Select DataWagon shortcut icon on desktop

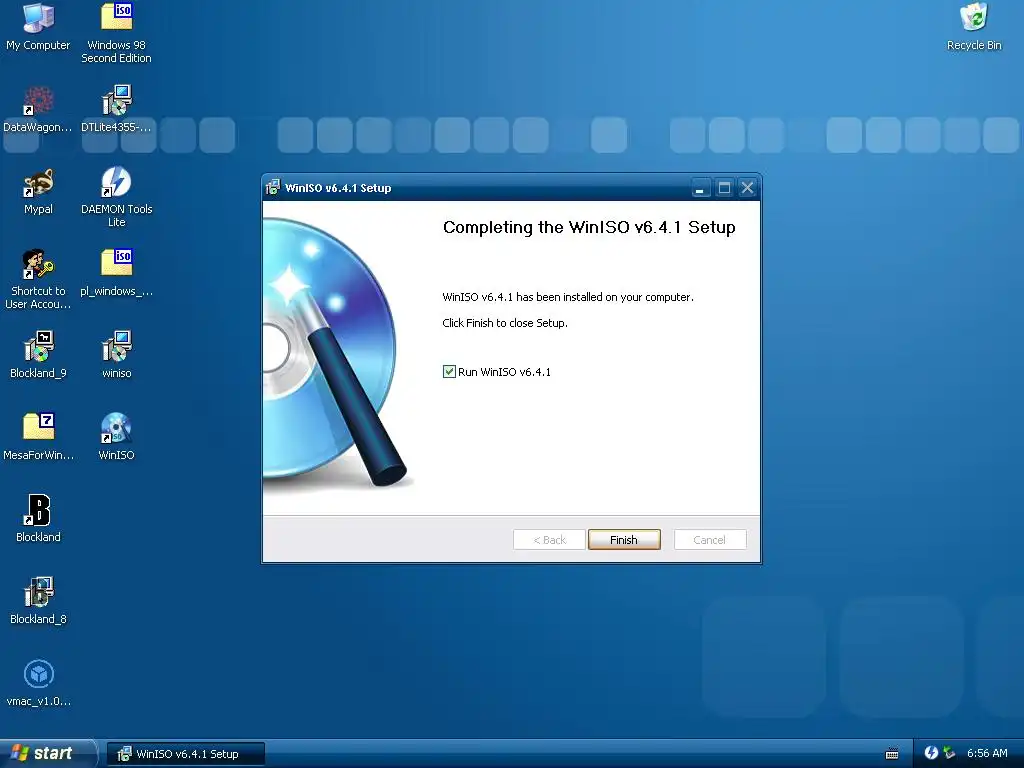pyautogui.click(x=38, y=108)
